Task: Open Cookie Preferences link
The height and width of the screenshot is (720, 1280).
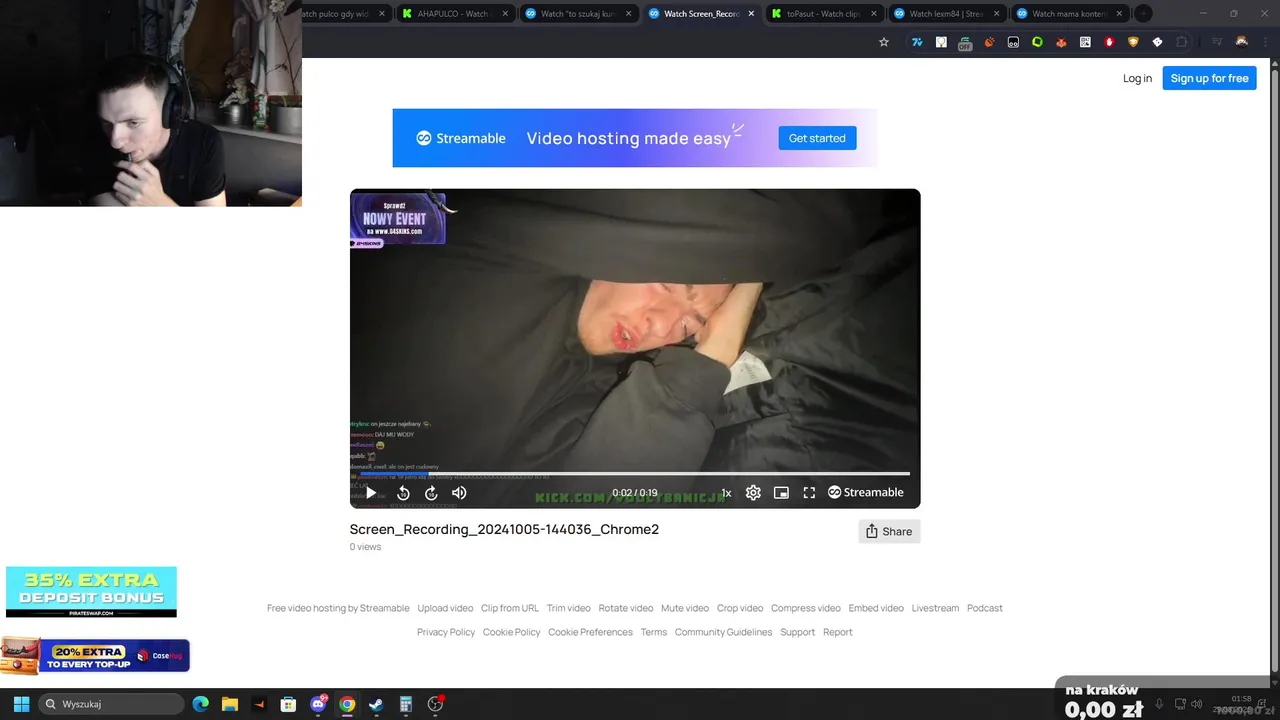Action: (590, 632)
